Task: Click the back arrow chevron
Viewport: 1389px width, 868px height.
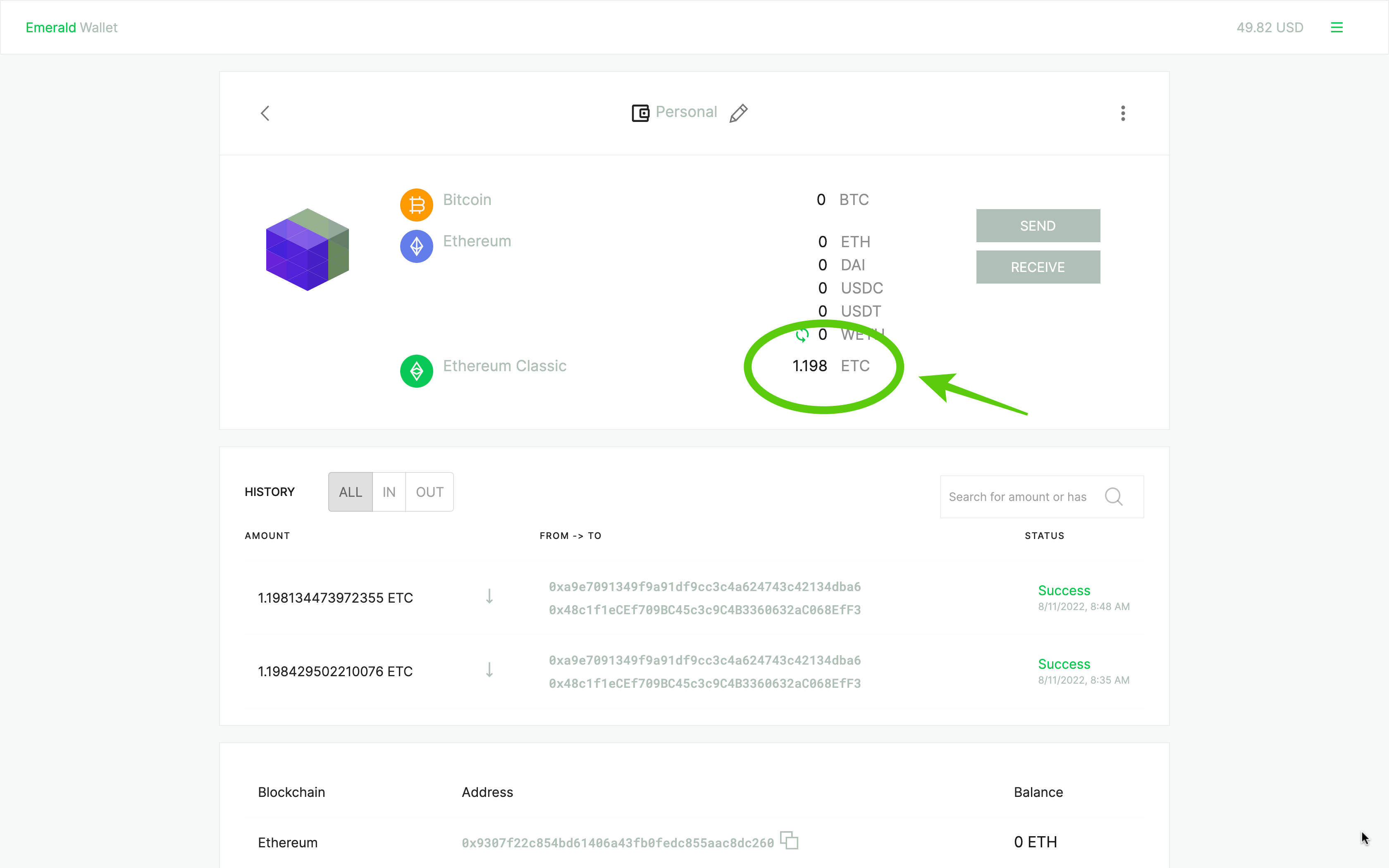Action: (x=265, y=113)
